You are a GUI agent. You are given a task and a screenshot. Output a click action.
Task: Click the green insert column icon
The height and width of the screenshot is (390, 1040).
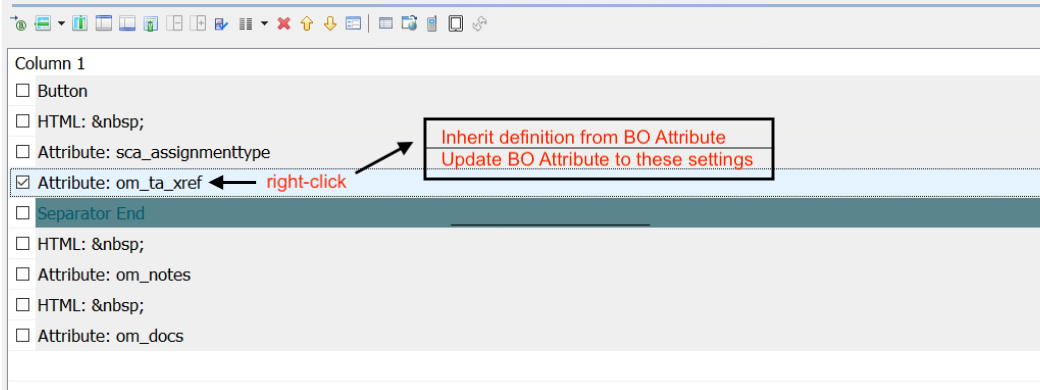coord(80,24)
